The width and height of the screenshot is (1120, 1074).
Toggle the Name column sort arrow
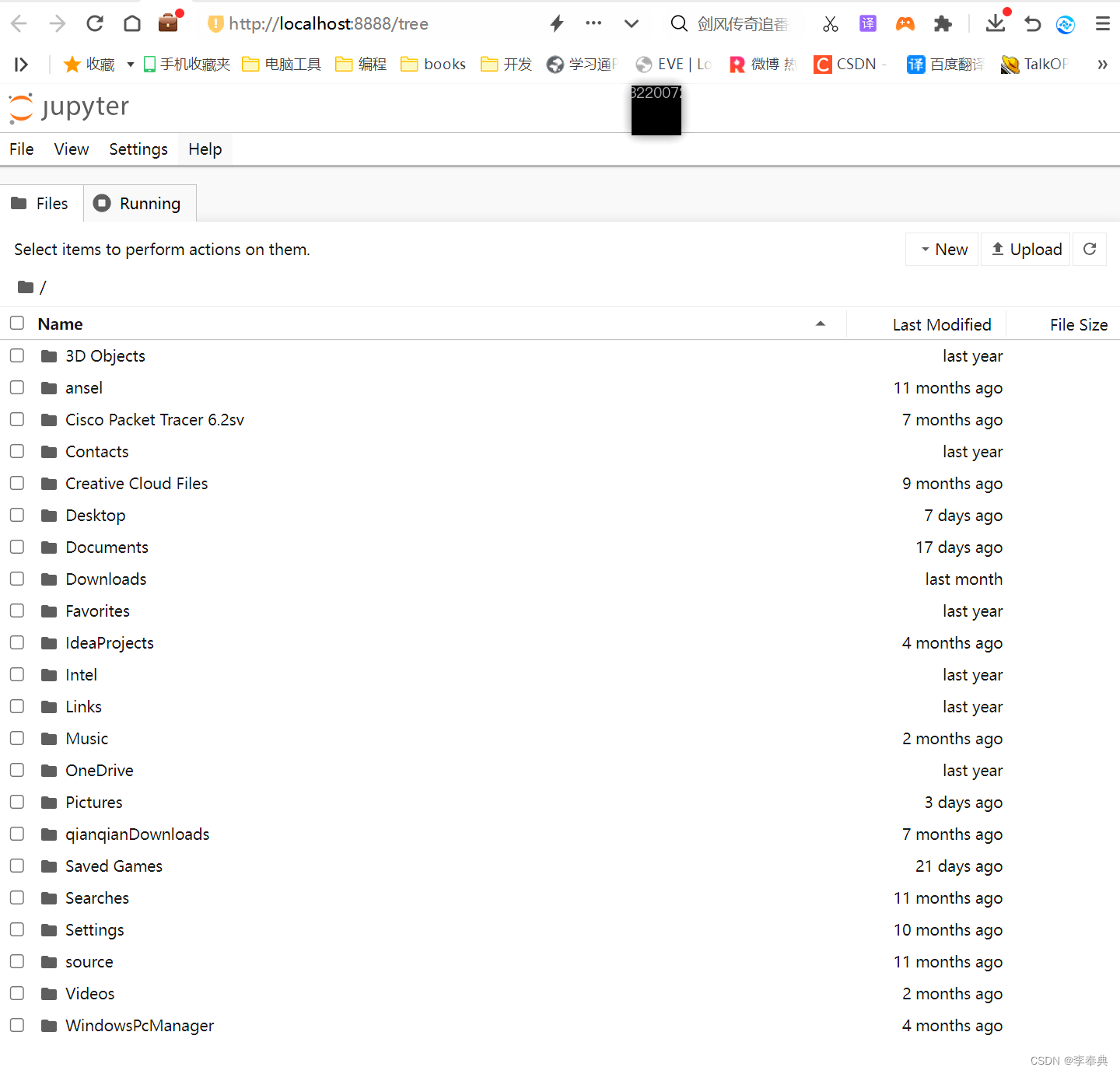tap(821, 324)
